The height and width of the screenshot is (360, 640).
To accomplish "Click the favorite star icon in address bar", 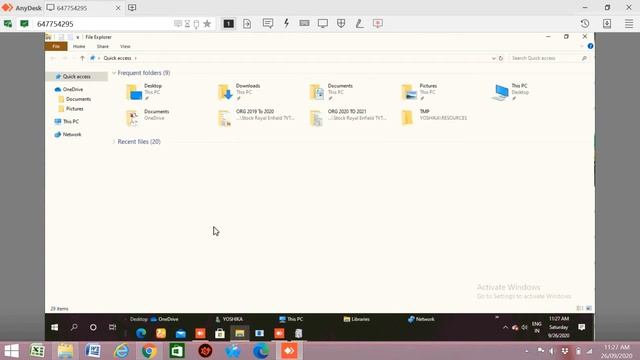I will (207, 24).
